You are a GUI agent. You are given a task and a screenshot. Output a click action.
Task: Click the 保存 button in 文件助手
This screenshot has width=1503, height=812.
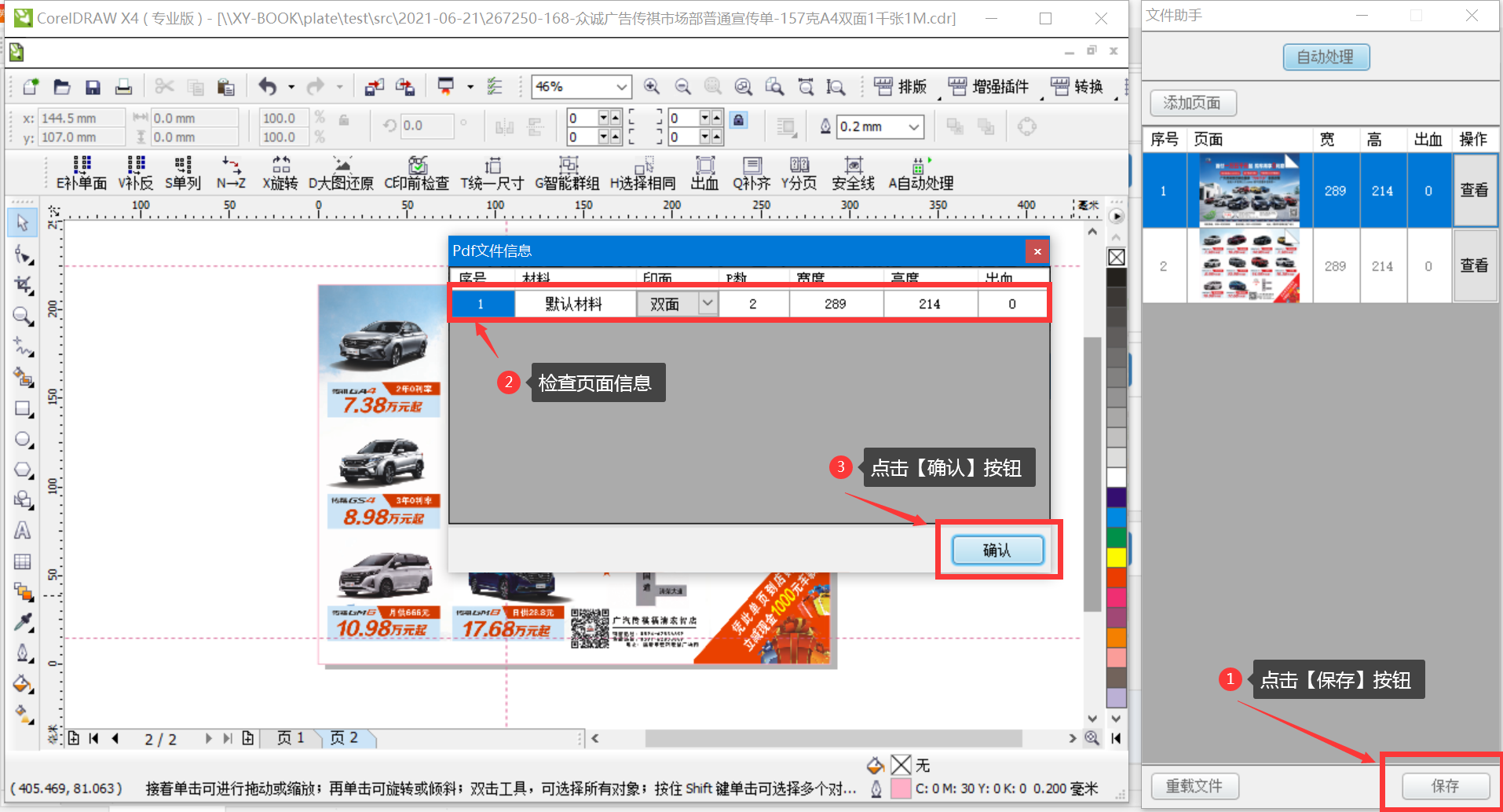click(x=1446, y=786)
